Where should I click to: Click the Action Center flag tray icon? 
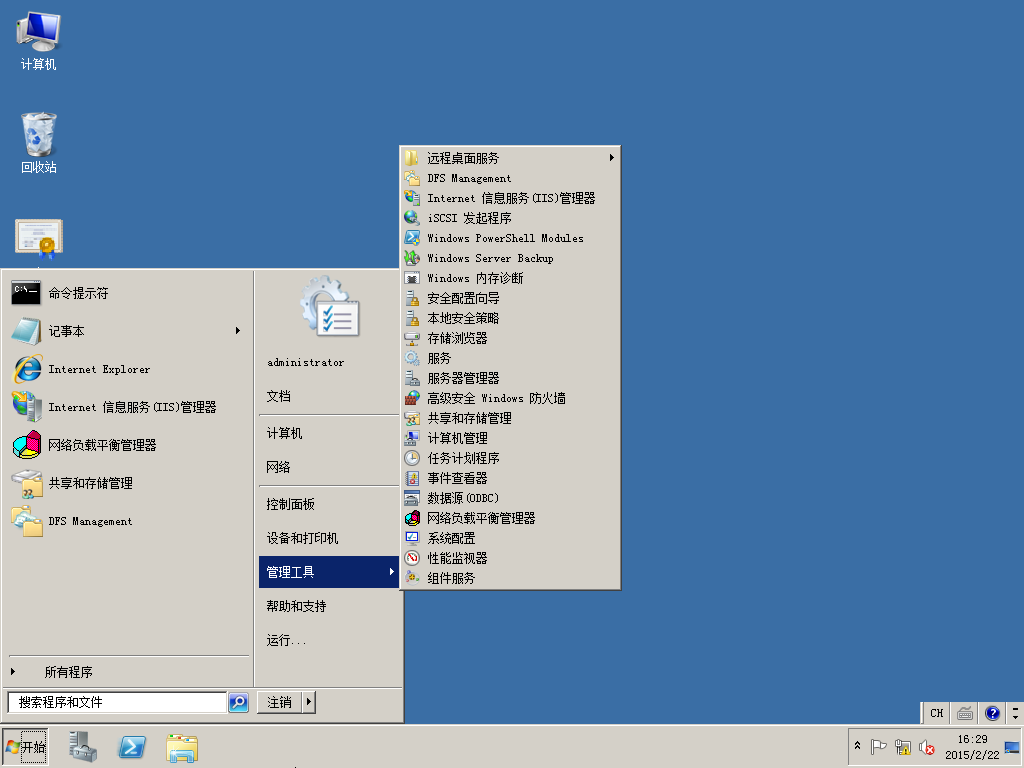pos(878,746)
